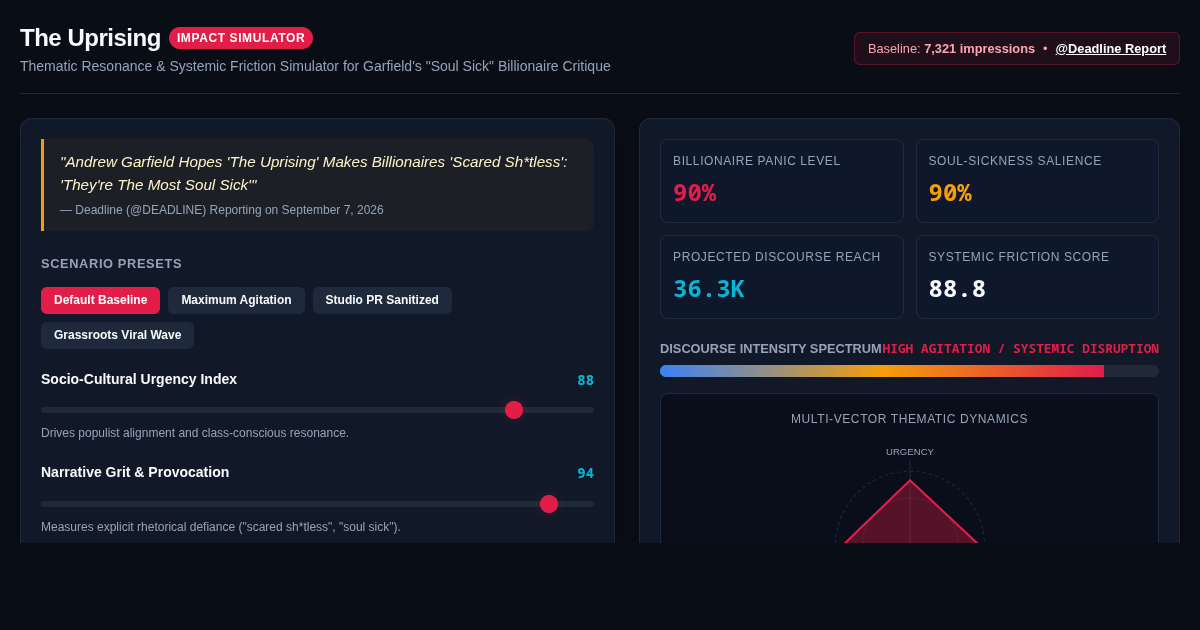The image size is (1200, 630).
Task: Choose the Studio PR Sanitized preset
Action: (382, 300)
